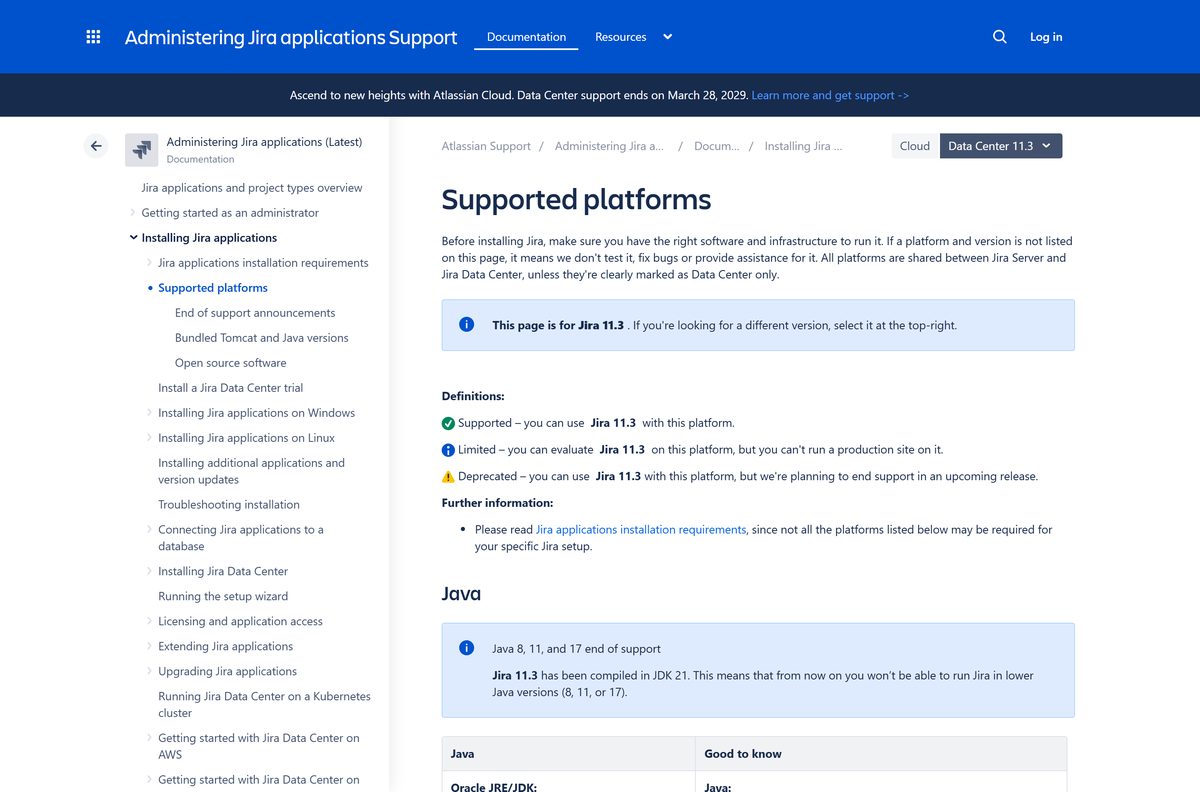
Task: Expand Extending Jira applications item
Action: [x=150, y=647]
